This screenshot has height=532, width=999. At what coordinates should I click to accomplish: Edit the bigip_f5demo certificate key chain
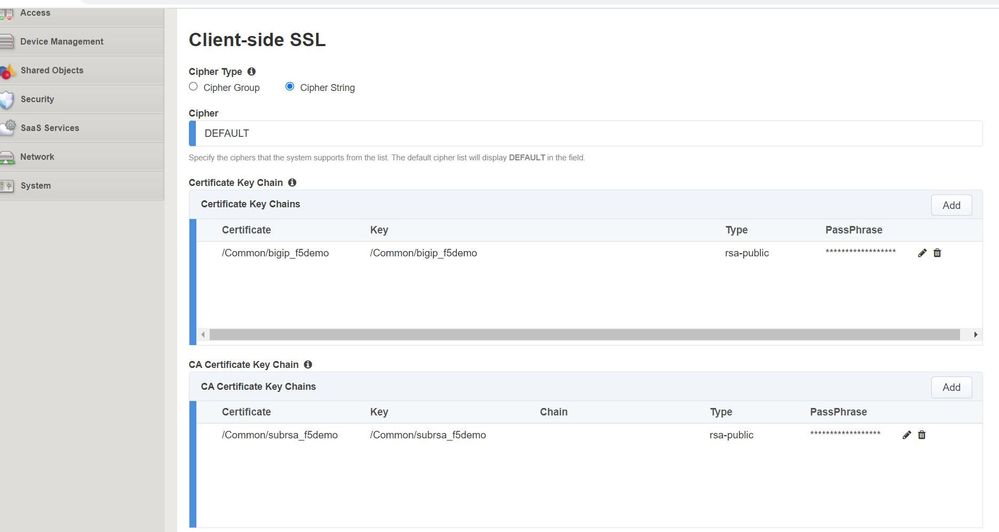tap(922, 253)
